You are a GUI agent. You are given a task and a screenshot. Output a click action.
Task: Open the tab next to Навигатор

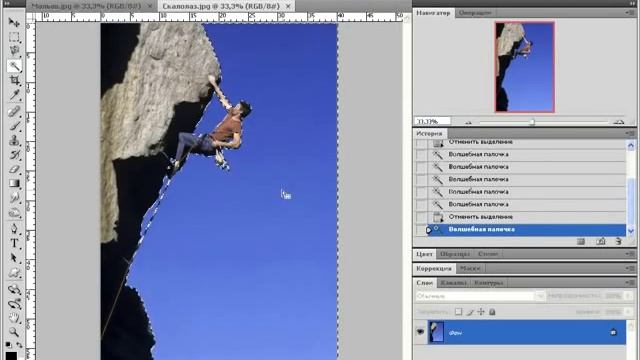pos(474,13)
